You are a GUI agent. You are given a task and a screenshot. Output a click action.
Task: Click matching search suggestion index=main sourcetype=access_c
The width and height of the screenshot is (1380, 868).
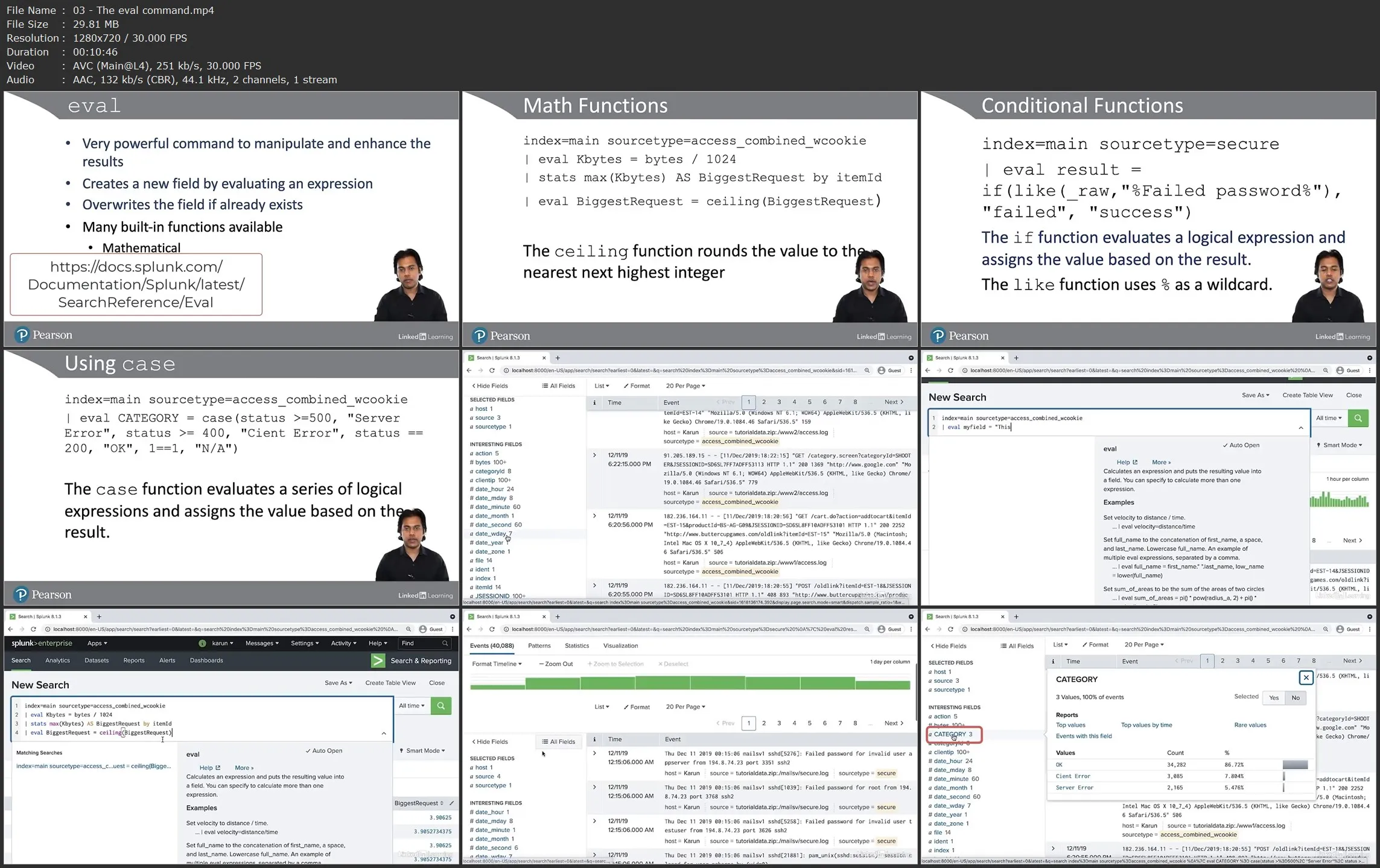[94, 766]
